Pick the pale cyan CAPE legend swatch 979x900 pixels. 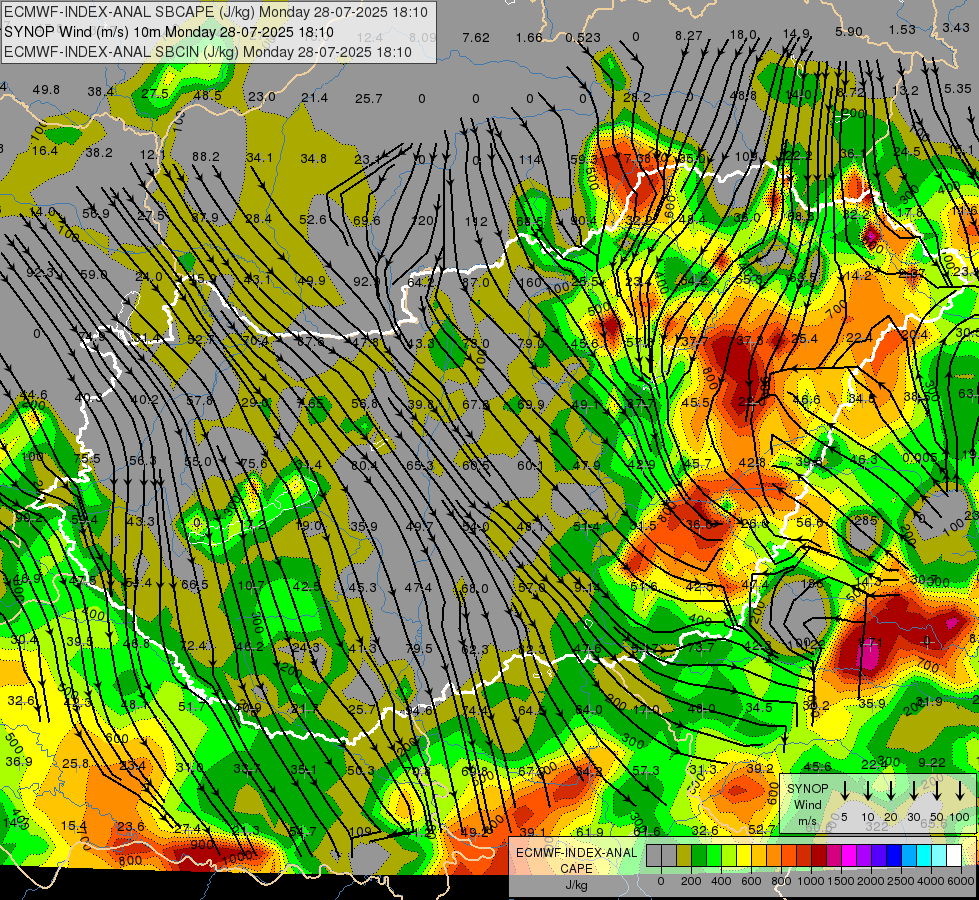point(938,856)
